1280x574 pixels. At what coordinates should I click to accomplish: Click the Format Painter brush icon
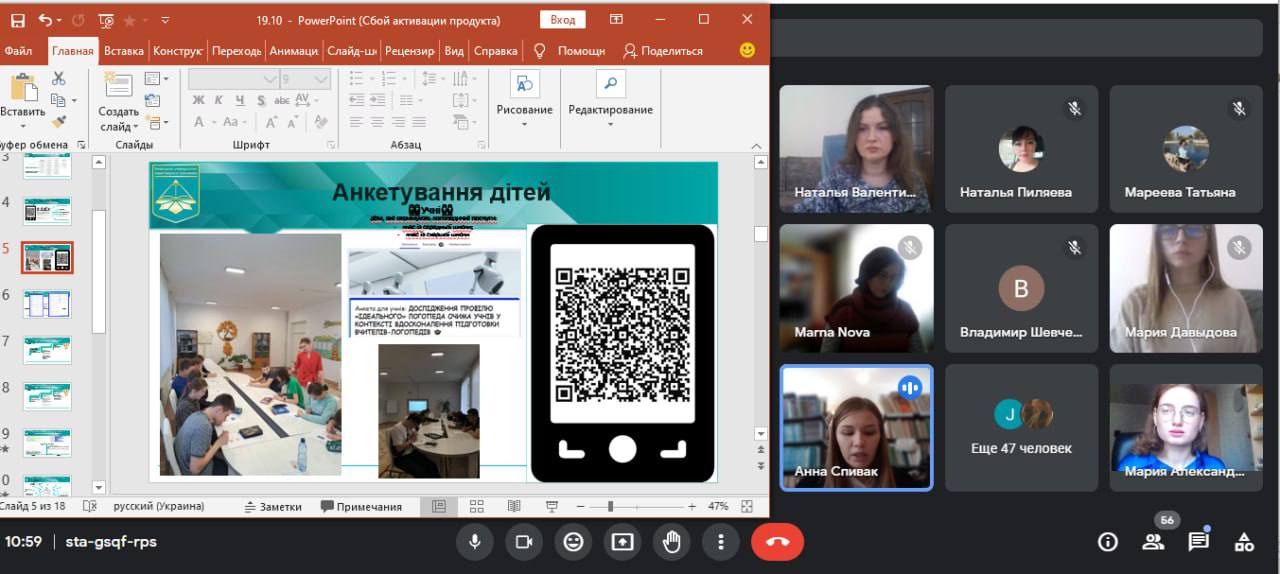pyautogui.click(x=58, y=122)
